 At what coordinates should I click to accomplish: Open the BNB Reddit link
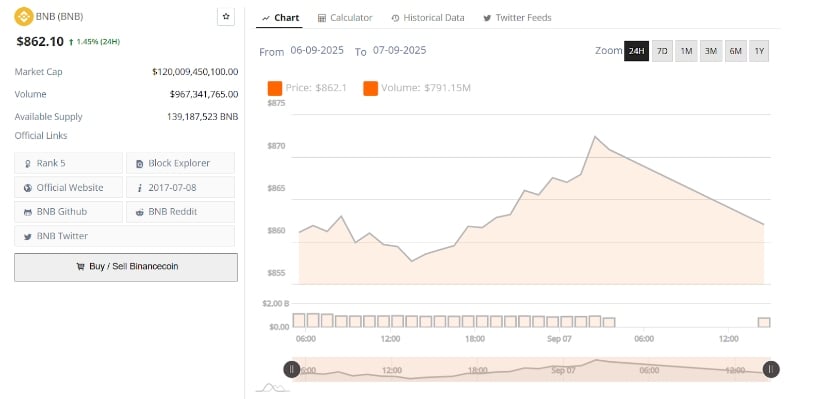180,212
